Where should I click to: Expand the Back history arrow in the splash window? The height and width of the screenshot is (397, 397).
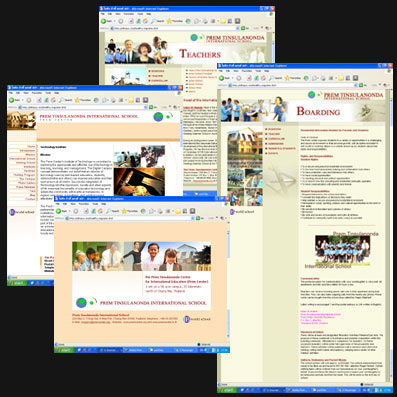[x=69, y=211]
